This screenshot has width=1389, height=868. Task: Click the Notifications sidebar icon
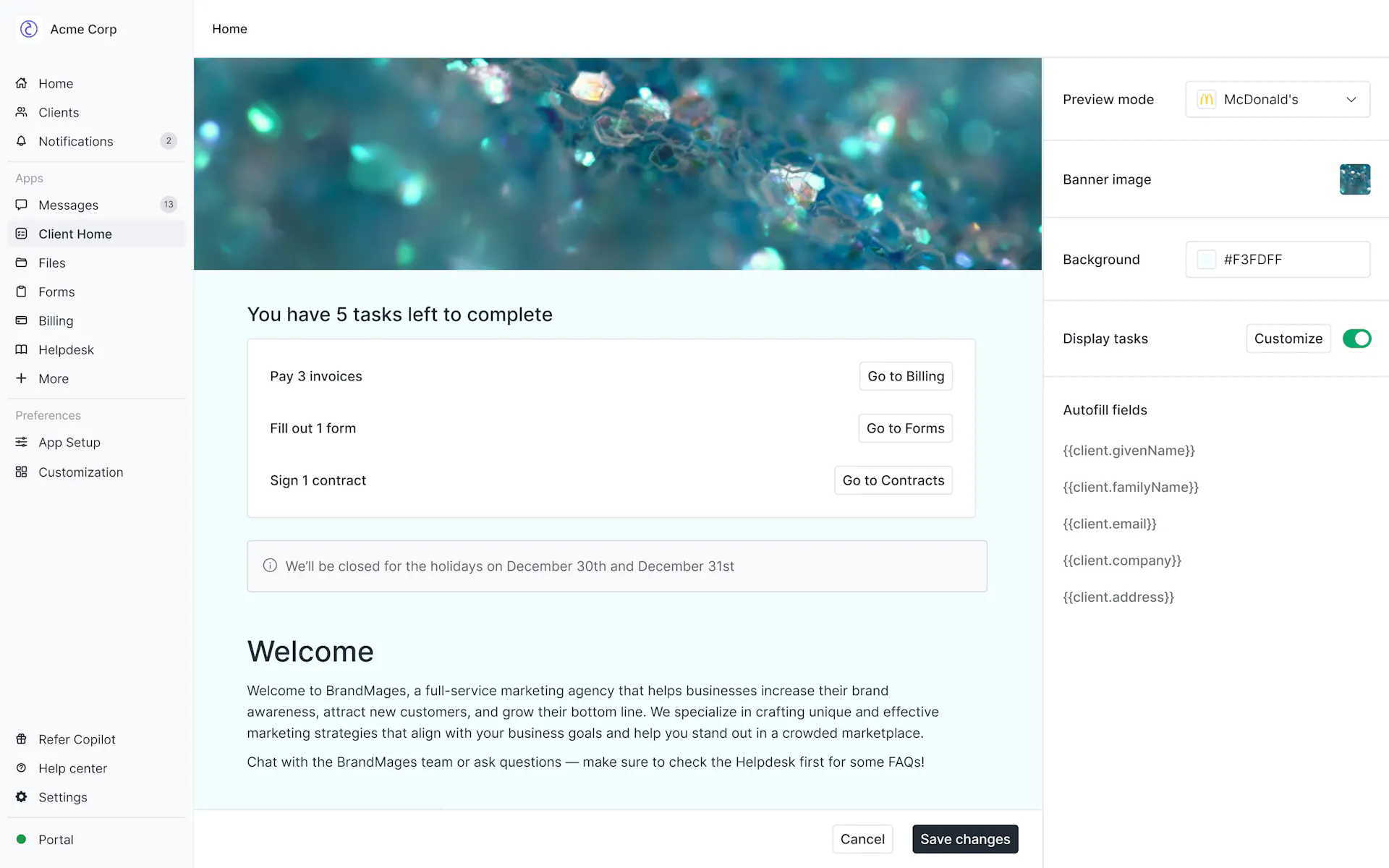click(x=21, y=141)
